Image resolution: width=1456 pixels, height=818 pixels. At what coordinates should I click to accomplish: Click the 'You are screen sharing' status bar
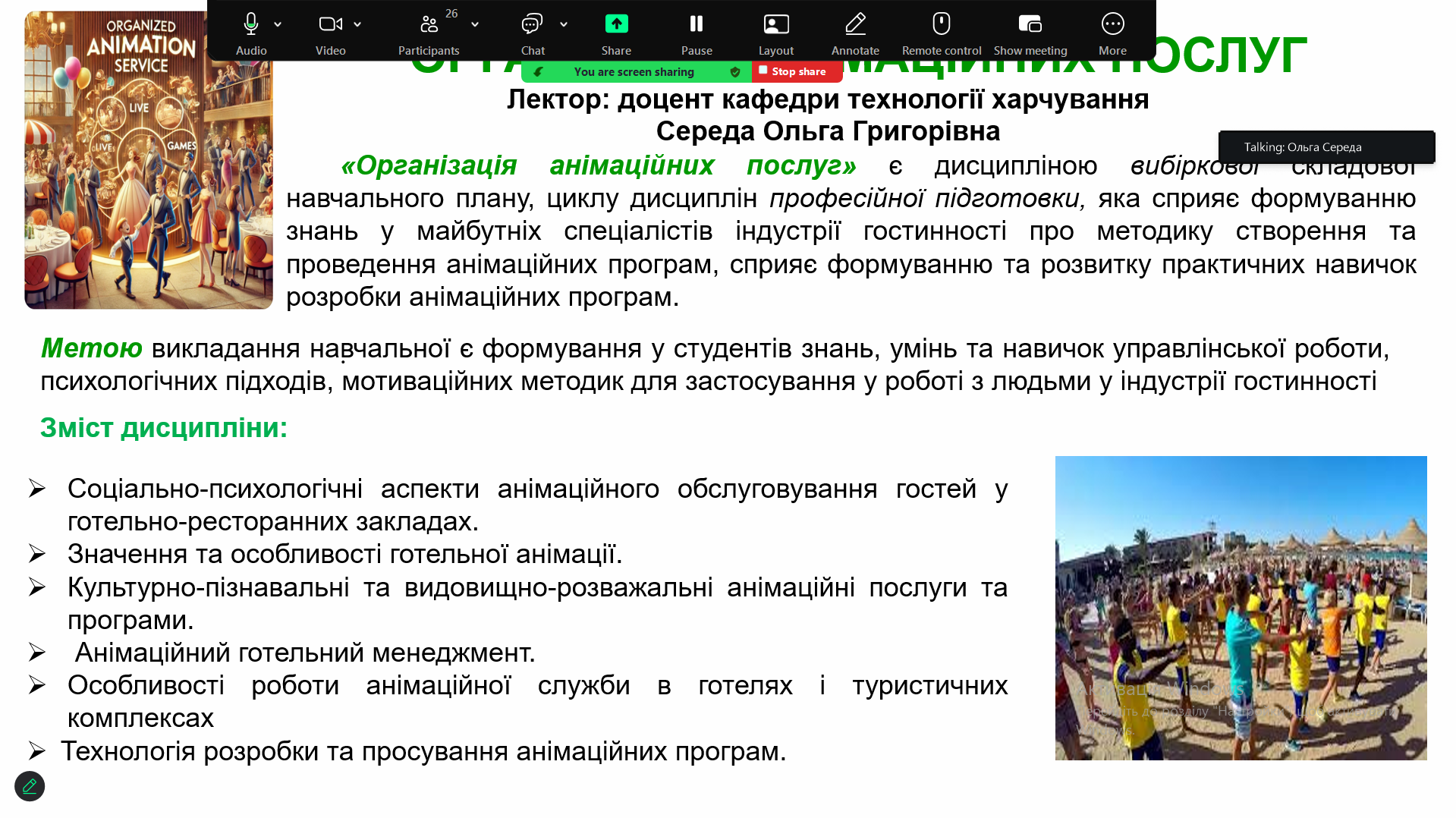coord(634,72)
